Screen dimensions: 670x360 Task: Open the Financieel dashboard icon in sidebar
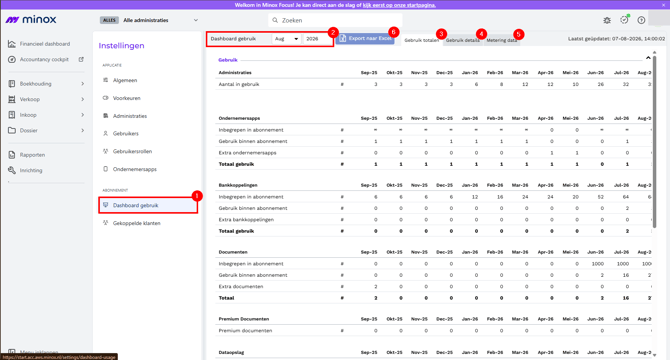12,44
